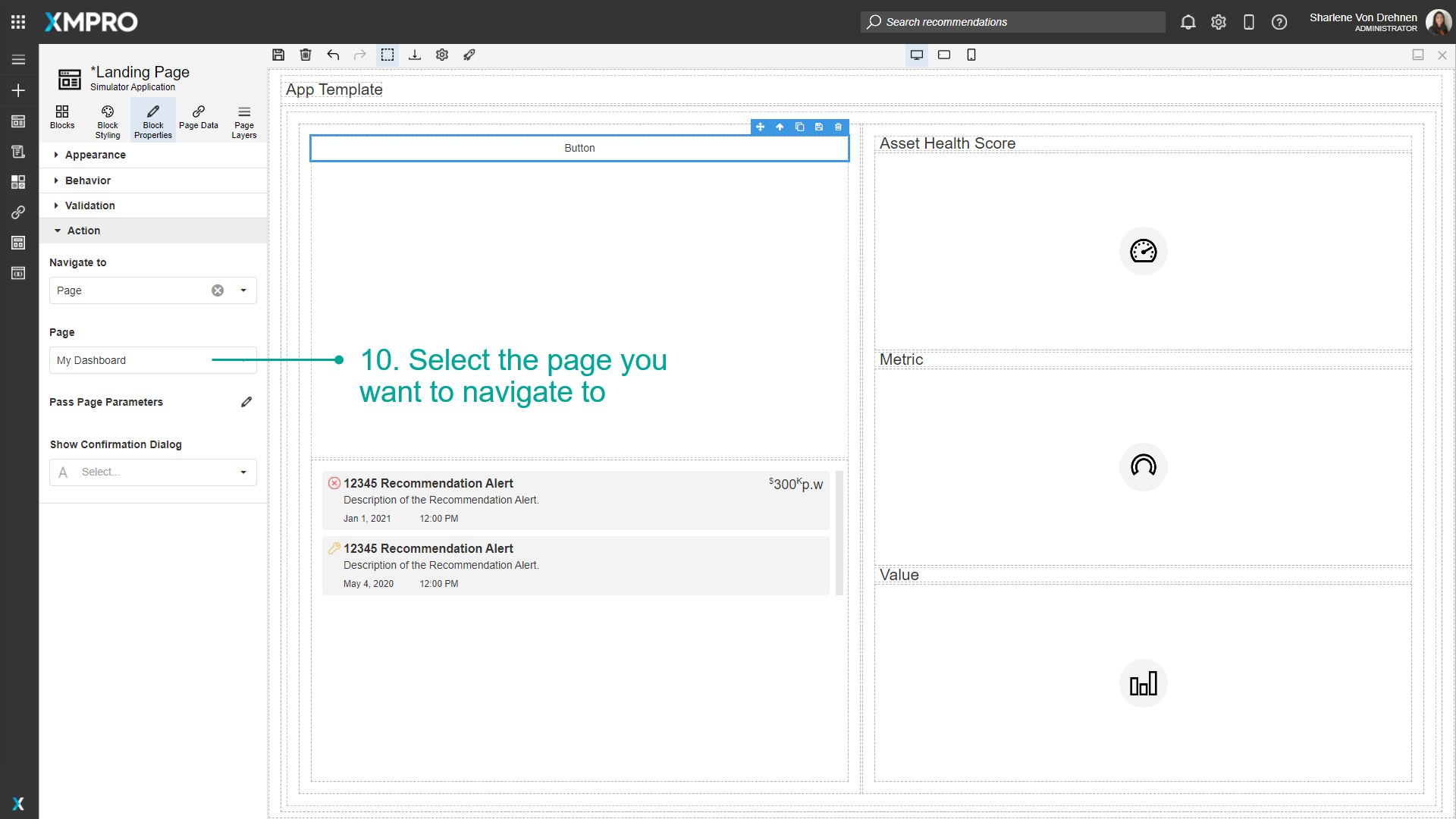This screenshot has width=1456, height=819.
Task: Open Page Data tab
Action: (x=198, y=119)
